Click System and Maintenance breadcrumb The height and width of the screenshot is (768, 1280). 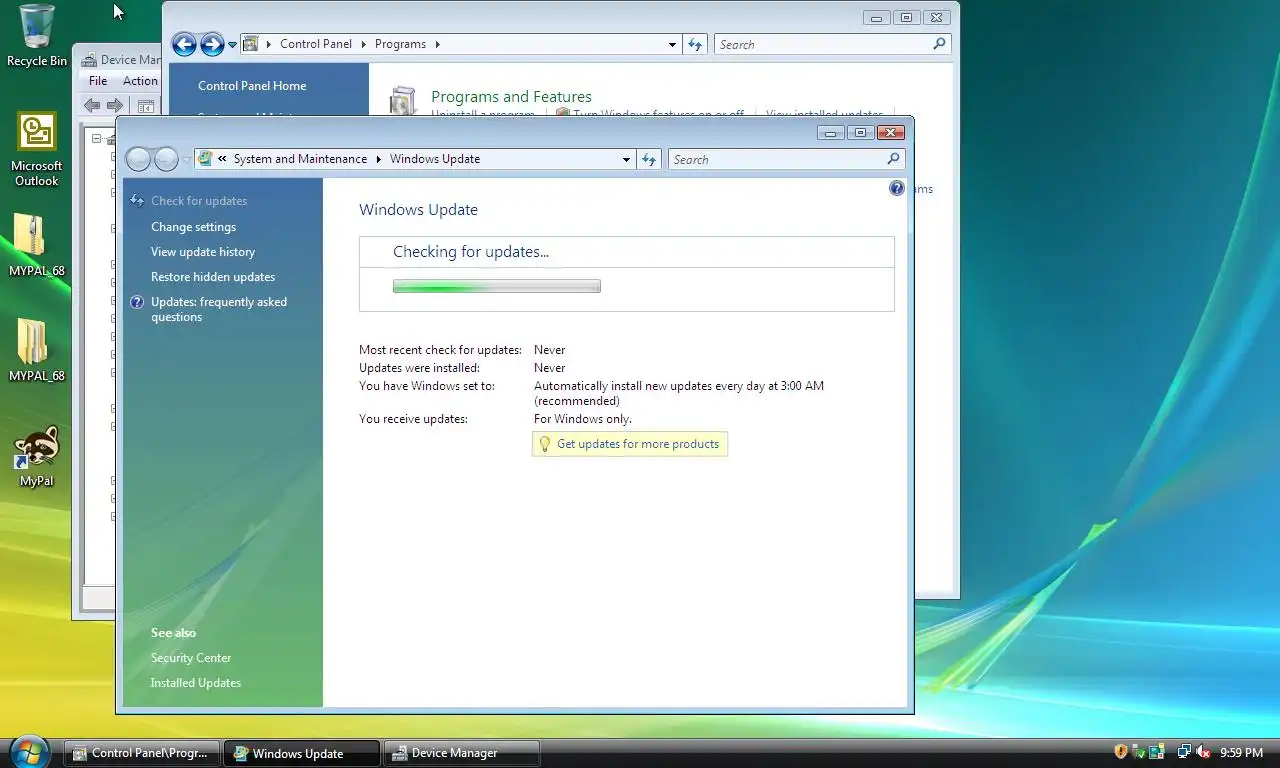coord(300,159)
